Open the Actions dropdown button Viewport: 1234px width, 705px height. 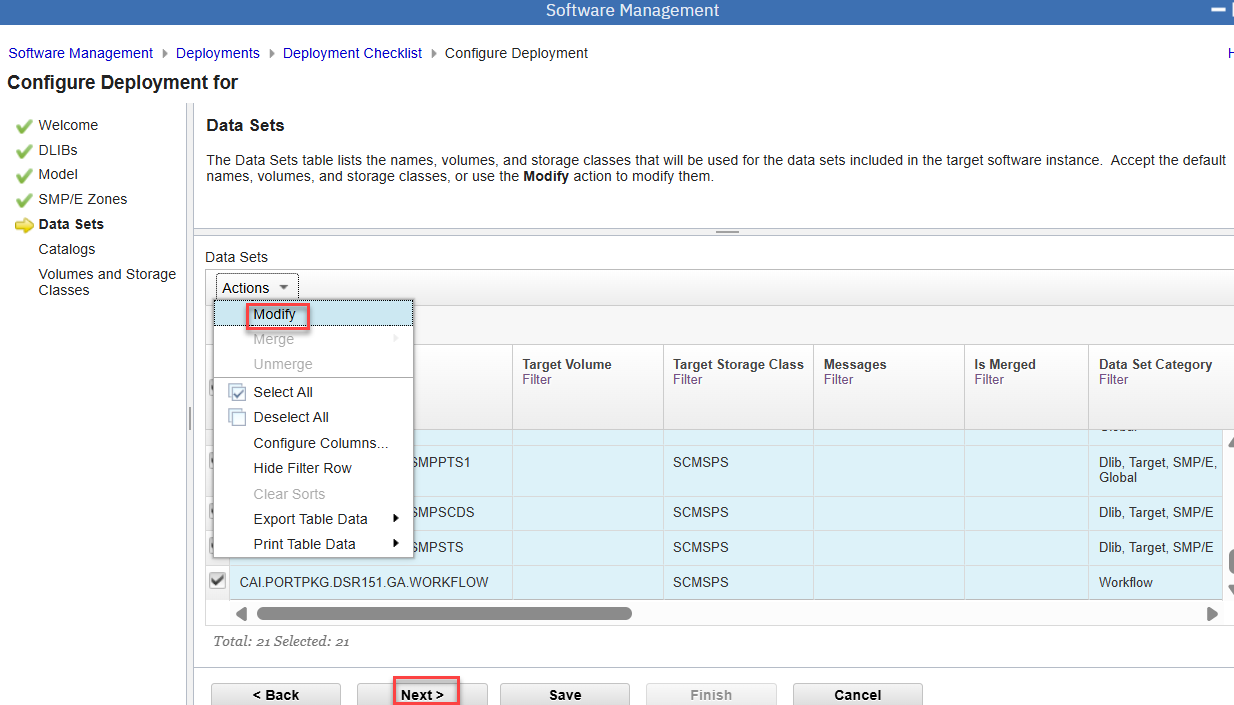[256, 288]
